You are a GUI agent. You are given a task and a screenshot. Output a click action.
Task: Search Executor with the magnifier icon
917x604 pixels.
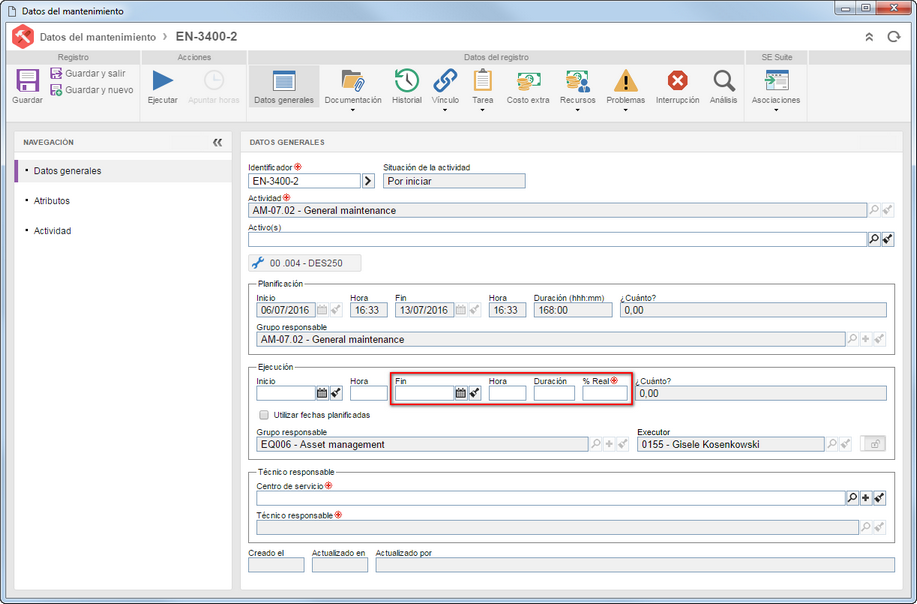coord(832,444)
